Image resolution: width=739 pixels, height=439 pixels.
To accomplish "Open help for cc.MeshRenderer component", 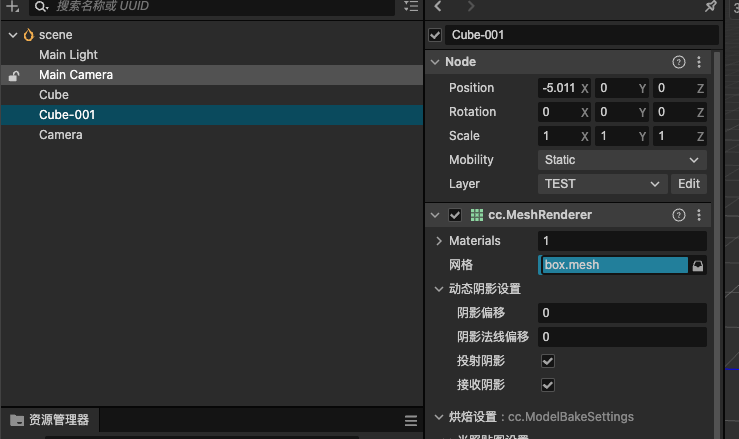I will coord(679,215).
